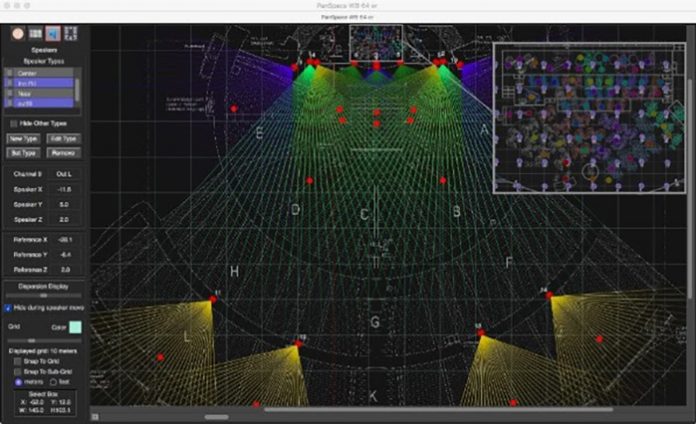
Task: Enable the Snap To Sub-Grid checkbox
Action: tap(17, 372)
